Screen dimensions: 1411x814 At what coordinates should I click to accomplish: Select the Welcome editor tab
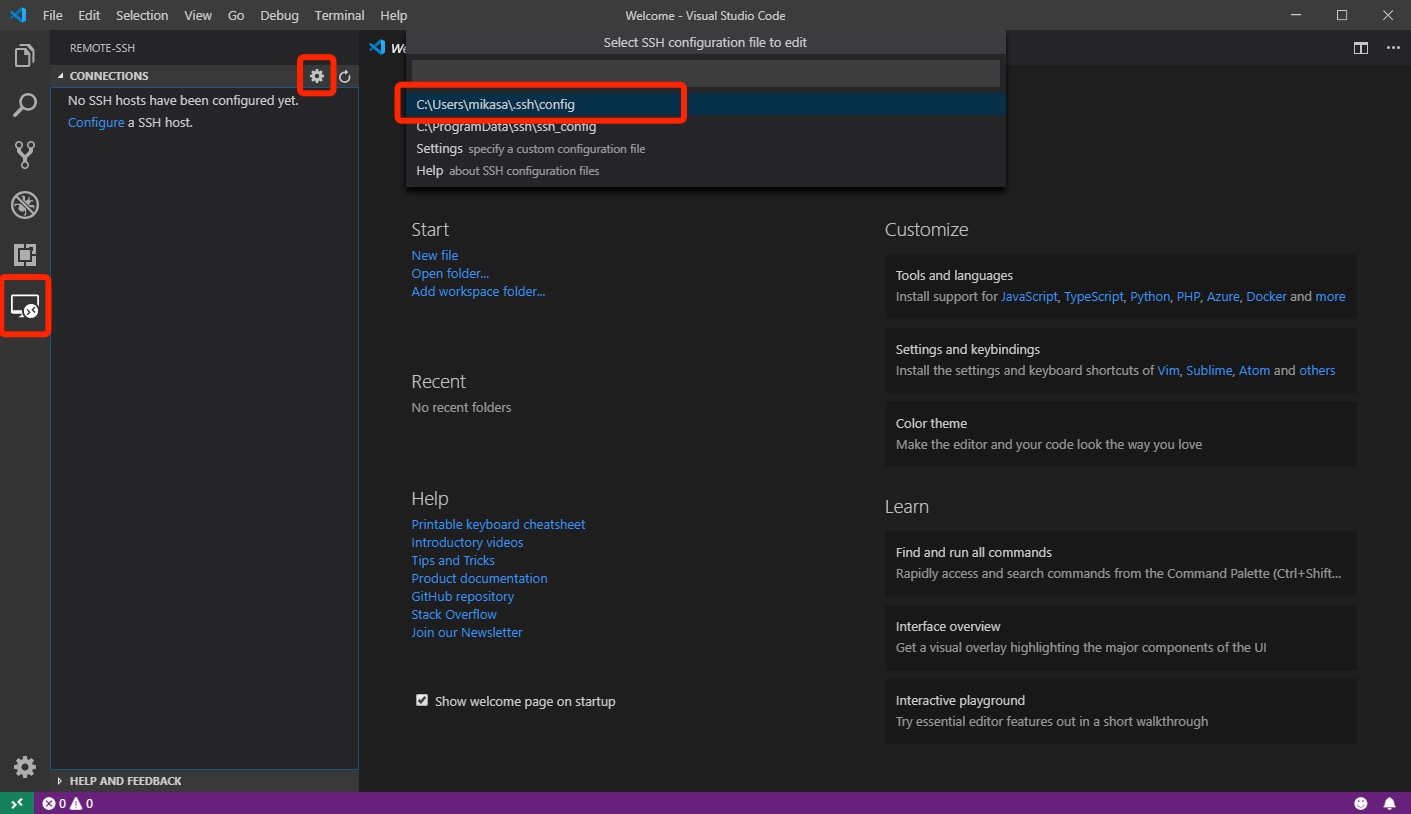point(386,48)
